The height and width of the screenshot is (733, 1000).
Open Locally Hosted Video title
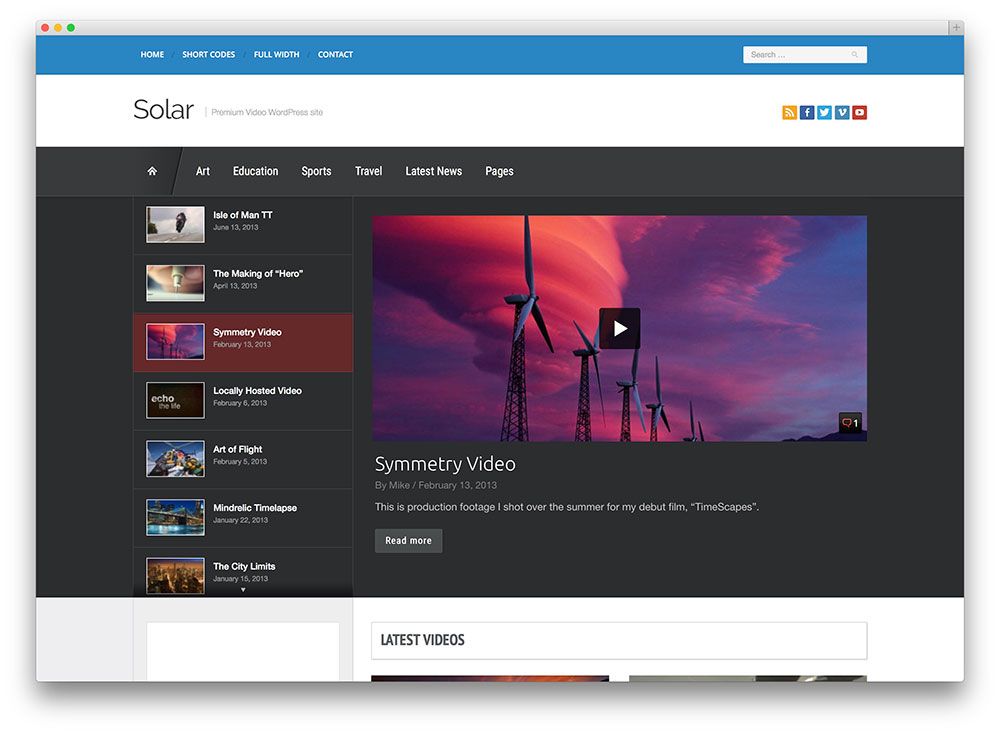coord(258,391)
